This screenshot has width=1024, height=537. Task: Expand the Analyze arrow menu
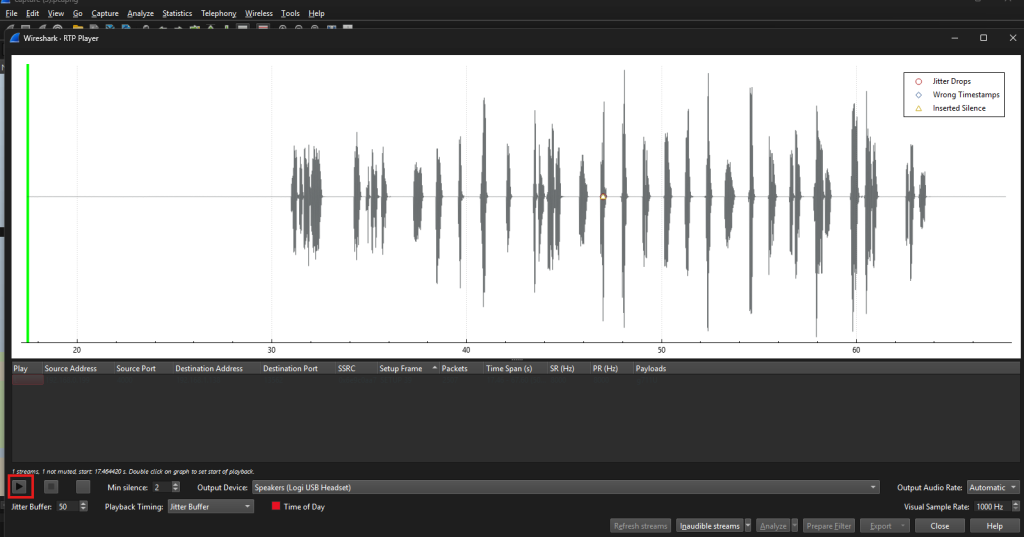795,526
